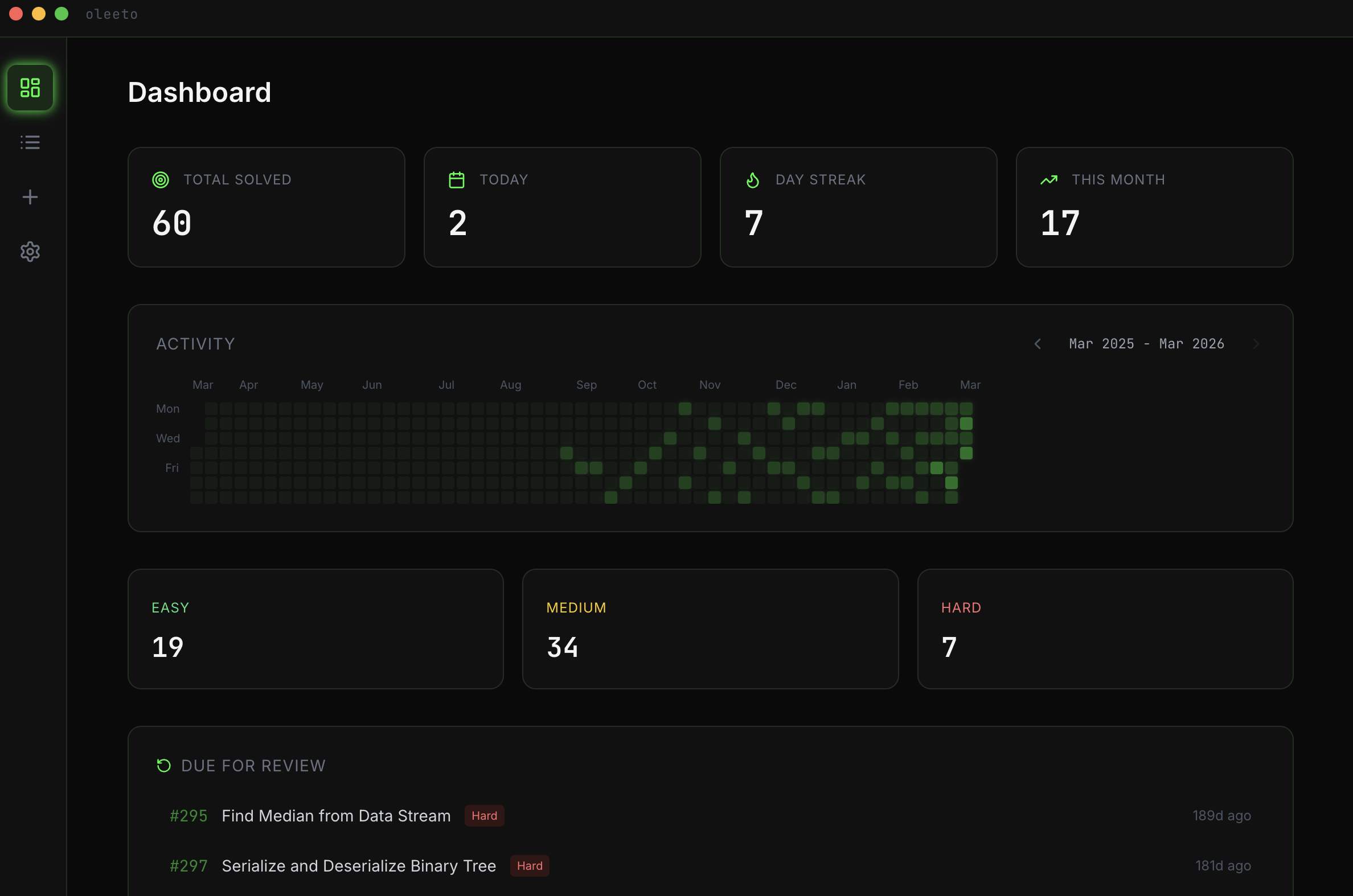Click the ACTIVITY section title
This screenshot has width=1353, height=896.
pos(195,343)
